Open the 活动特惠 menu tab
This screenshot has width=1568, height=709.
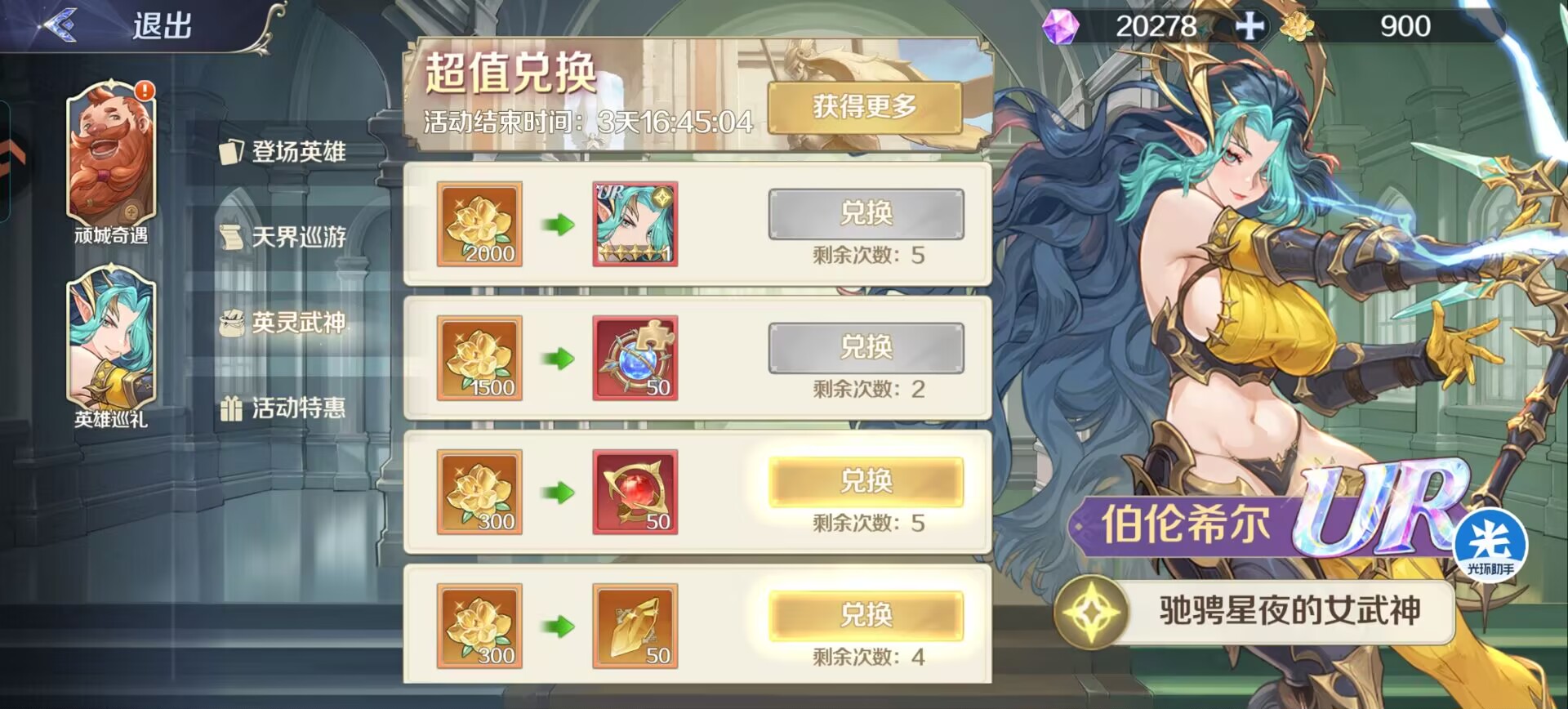coord(283,408)
